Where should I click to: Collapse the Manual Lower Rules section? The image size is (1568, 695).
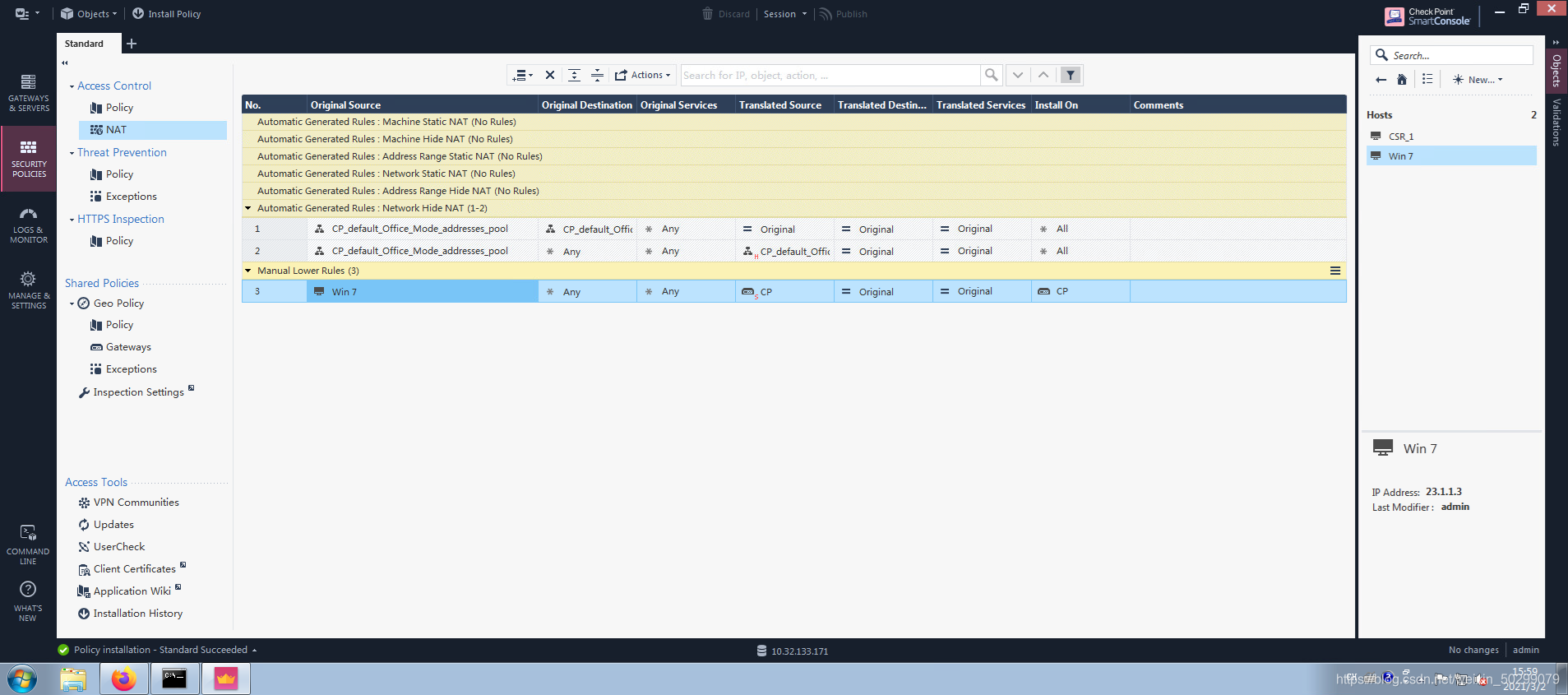[x=247, y=271]
